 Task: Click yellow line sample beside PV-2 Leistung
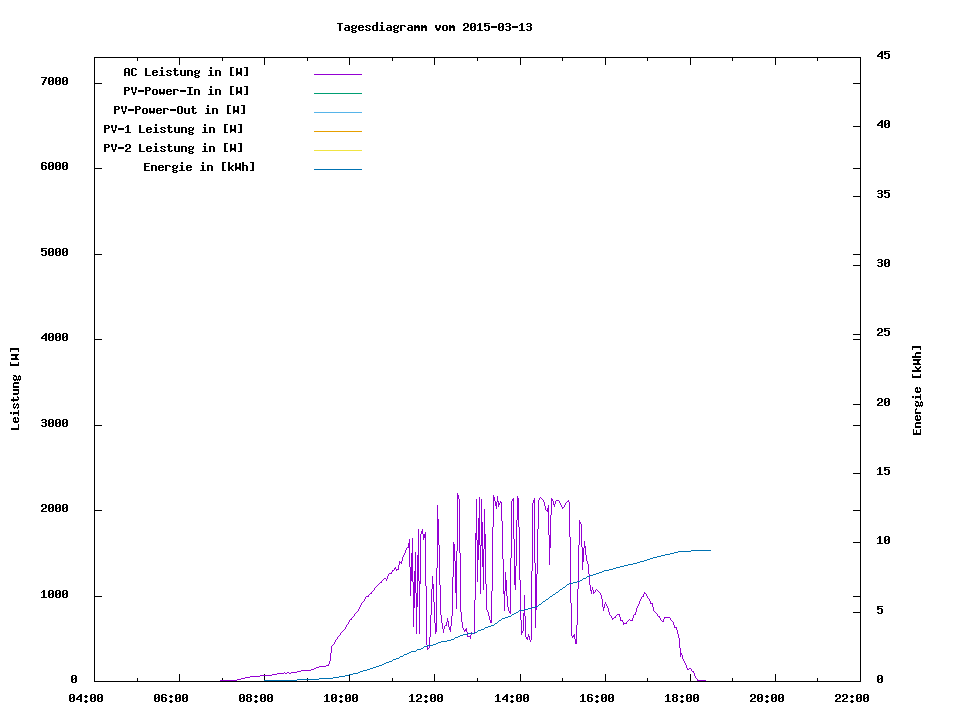[x=337, y=150]
